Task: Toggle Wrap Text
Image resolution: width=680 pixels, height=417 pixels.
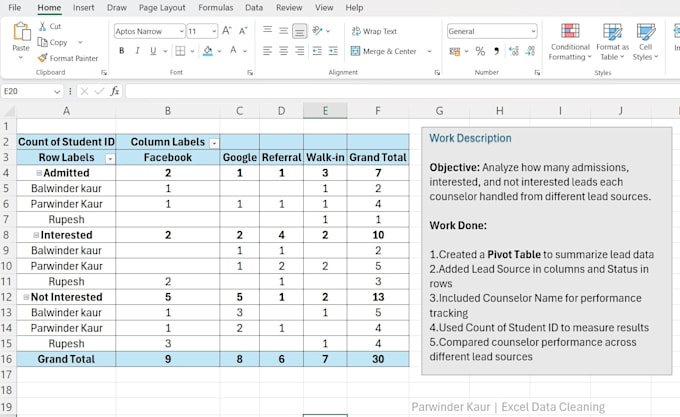Action: click(374, 31)
